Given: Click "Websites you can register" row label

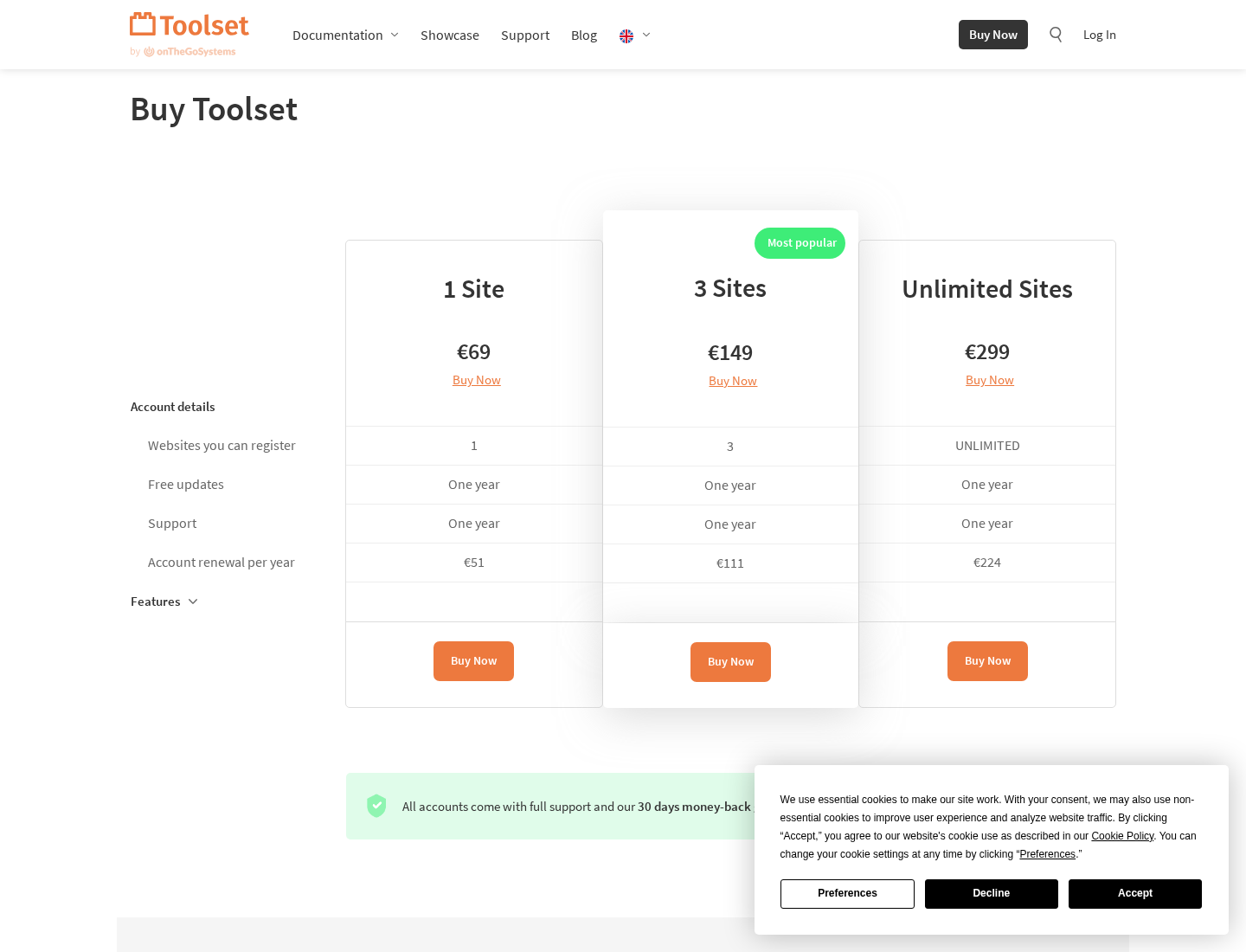Looking at the screenshot, I should tap(222, 446).
